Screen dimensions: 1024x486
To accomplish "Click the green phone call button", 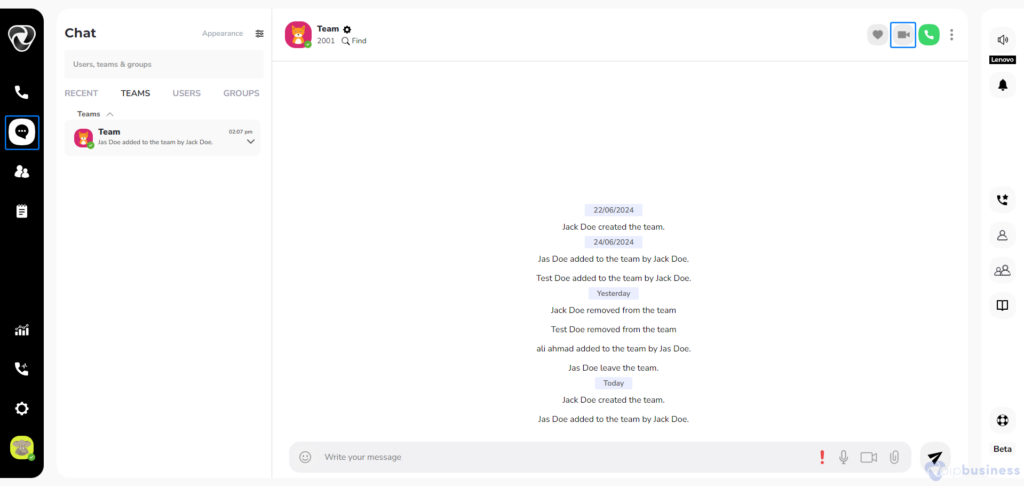I will point(929,35).
